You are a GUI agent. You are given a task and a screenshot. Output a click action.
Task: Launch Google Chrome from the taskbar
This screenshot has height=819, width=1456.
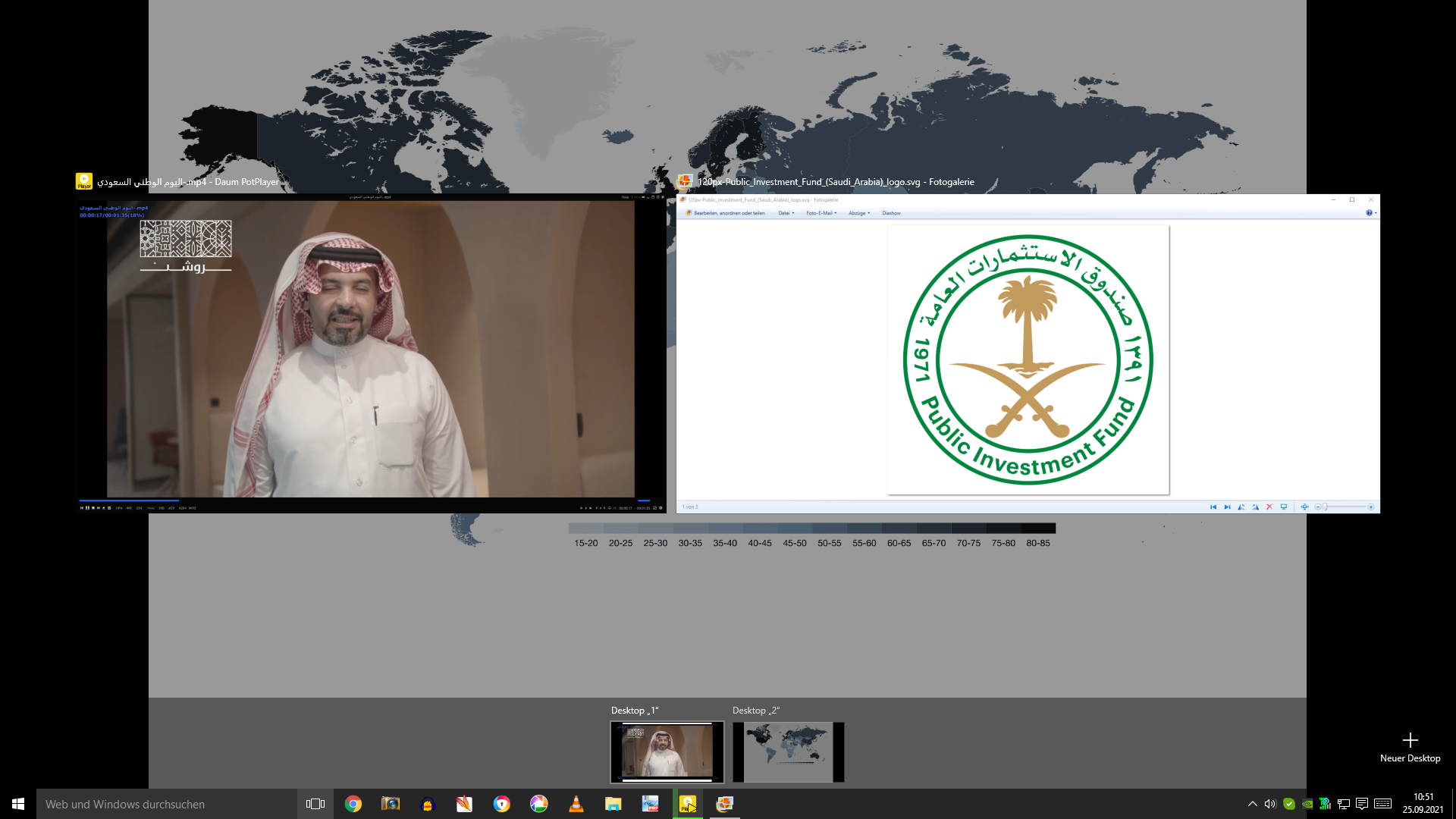click(x=353, y=804)
